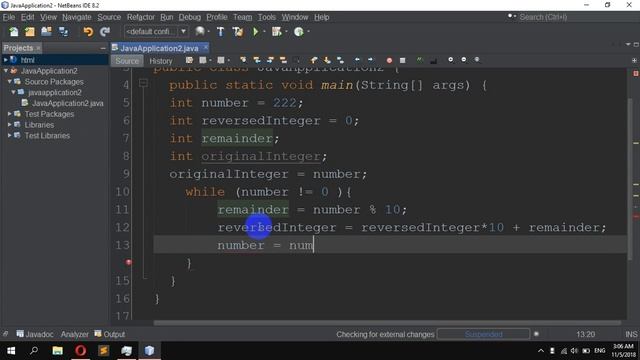This screenshot has height=360, width=640.
Task: Minimize the Projects panel
Action: 103,48
